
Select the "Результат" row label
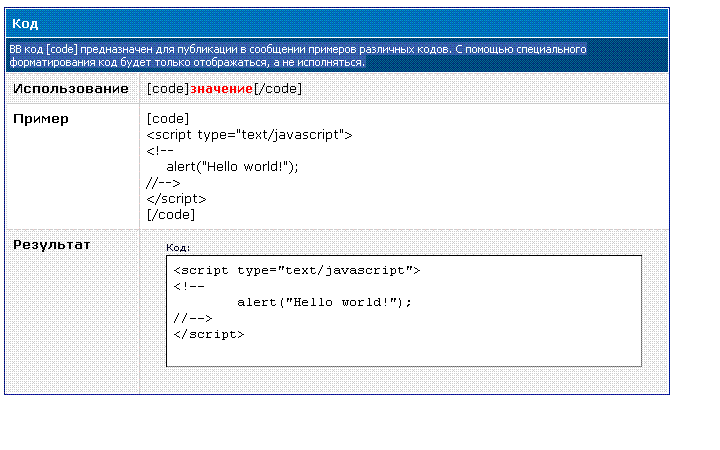pyautogui.click(x=51, y=244)
